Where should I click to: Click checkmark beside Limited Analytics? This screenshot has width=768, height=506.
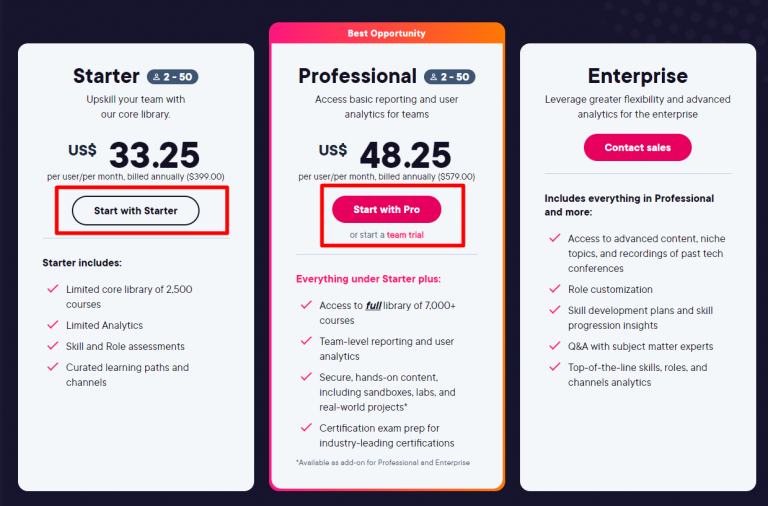(x=53, y=325)
